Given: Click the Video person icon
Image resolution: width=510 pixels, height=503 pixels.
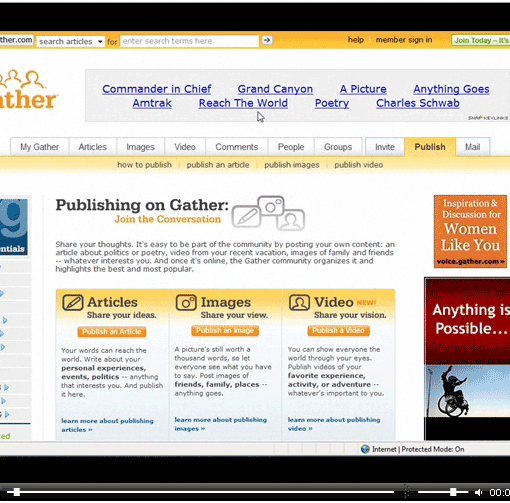Looking at the screenshot, I should point(299,302).
